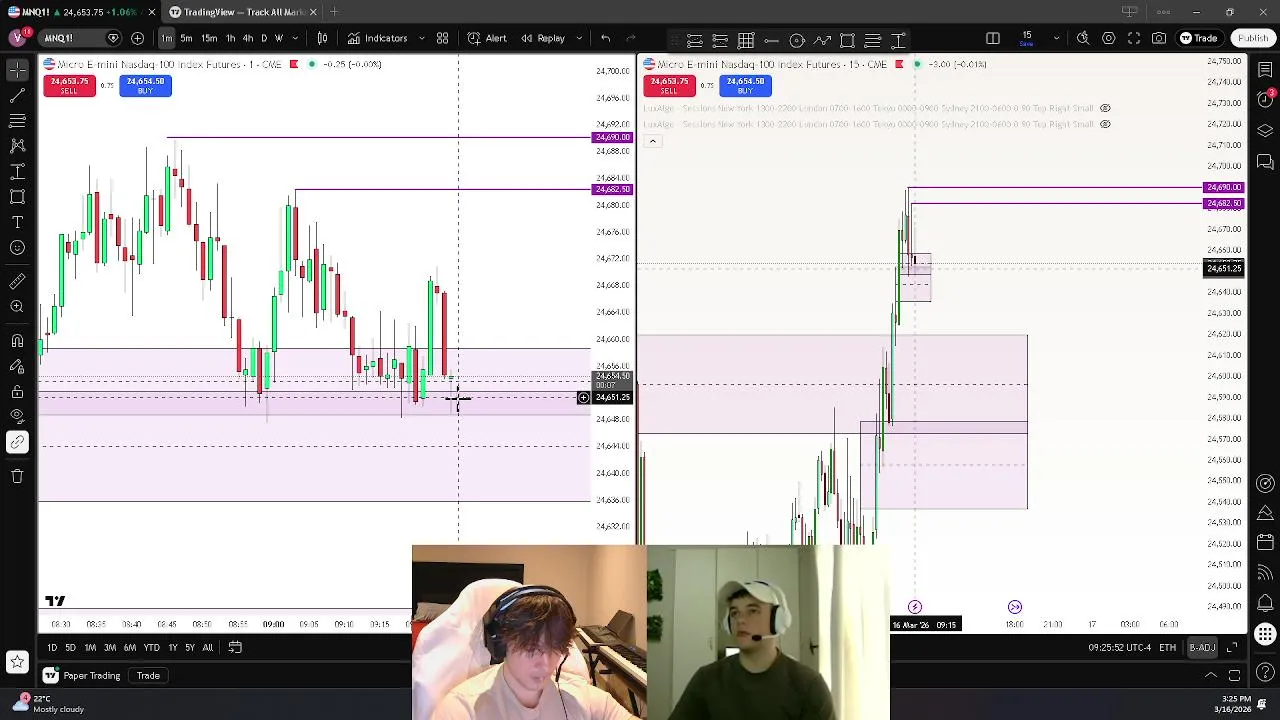Select the crosshair cursor tool
The image size is (1280, 720).
click(17, 70)
